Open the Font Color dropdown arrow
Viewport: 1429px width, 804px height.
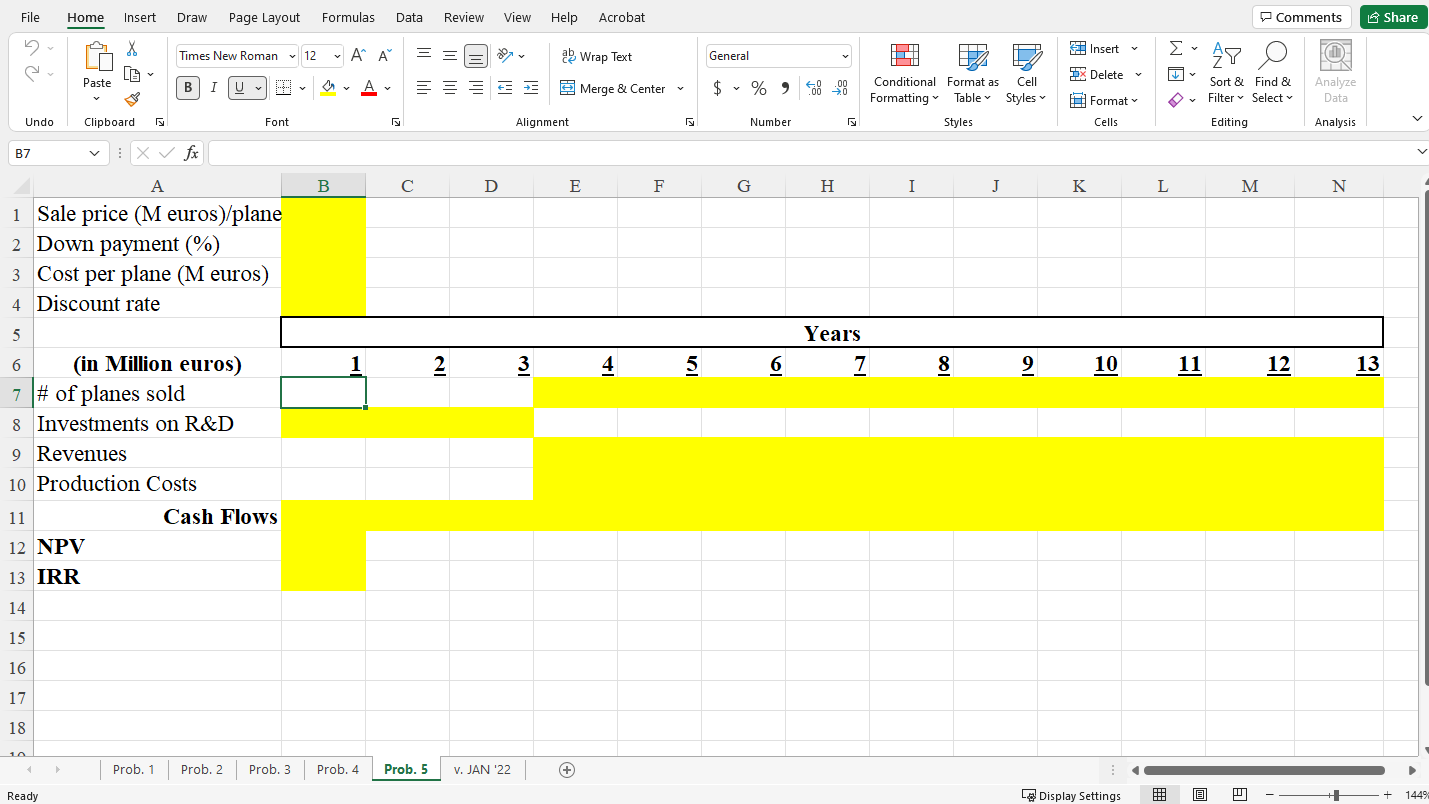pos(387,88)
